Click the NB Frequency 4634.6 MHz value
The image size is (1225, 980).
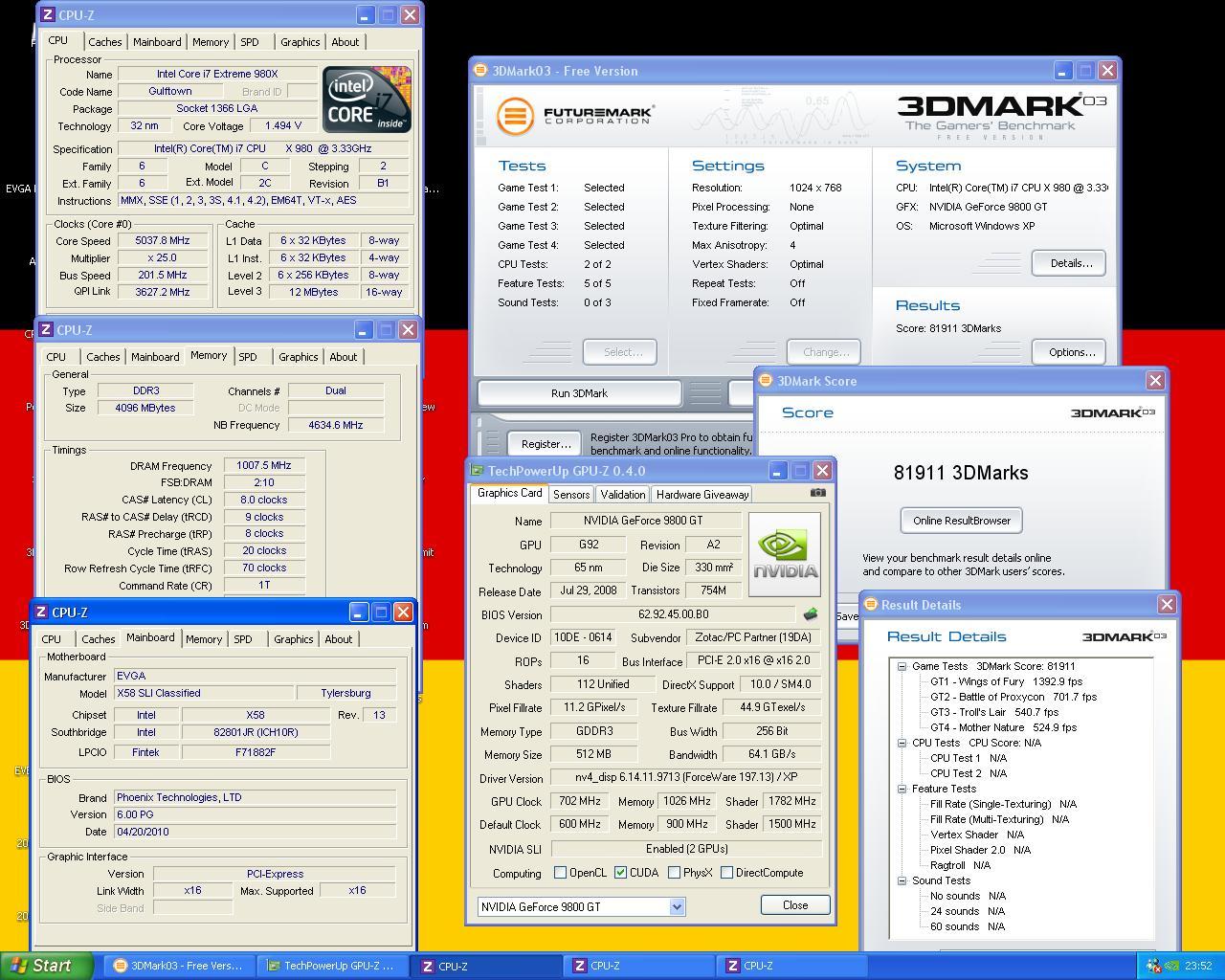[x=336, y=425]
